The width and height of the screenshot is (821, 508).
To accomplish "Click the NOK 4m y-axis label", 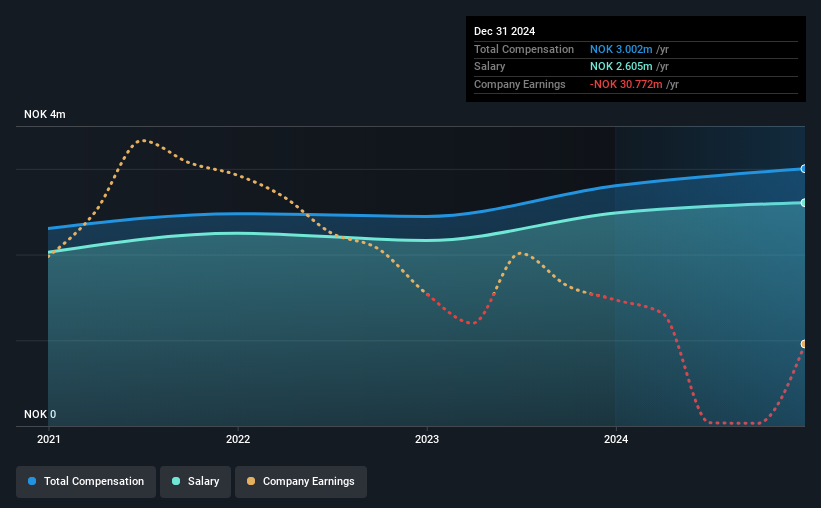I will point(45,114).
